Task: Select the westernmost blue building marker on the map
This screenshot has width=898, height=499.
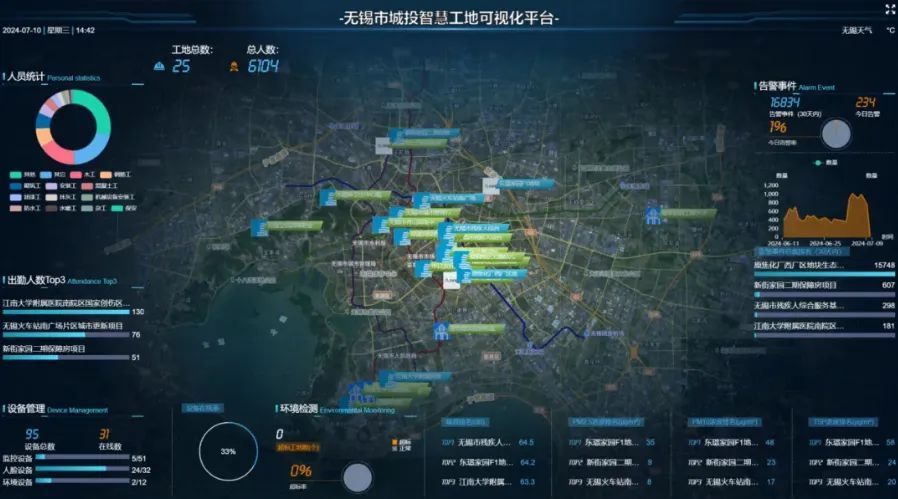Action: point(259,227)
